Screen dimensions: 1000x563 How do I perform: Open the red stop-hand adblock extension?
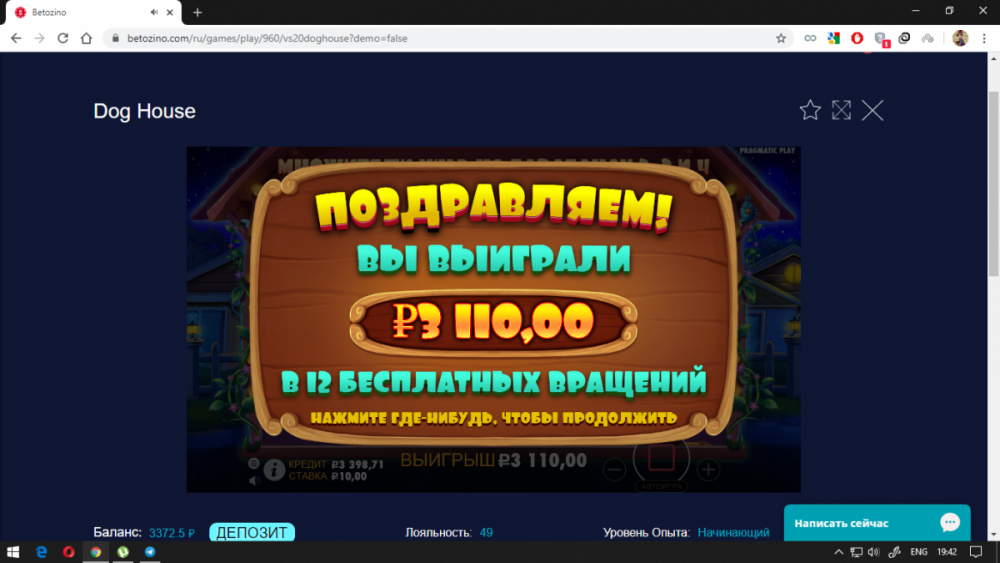(857, 38)
